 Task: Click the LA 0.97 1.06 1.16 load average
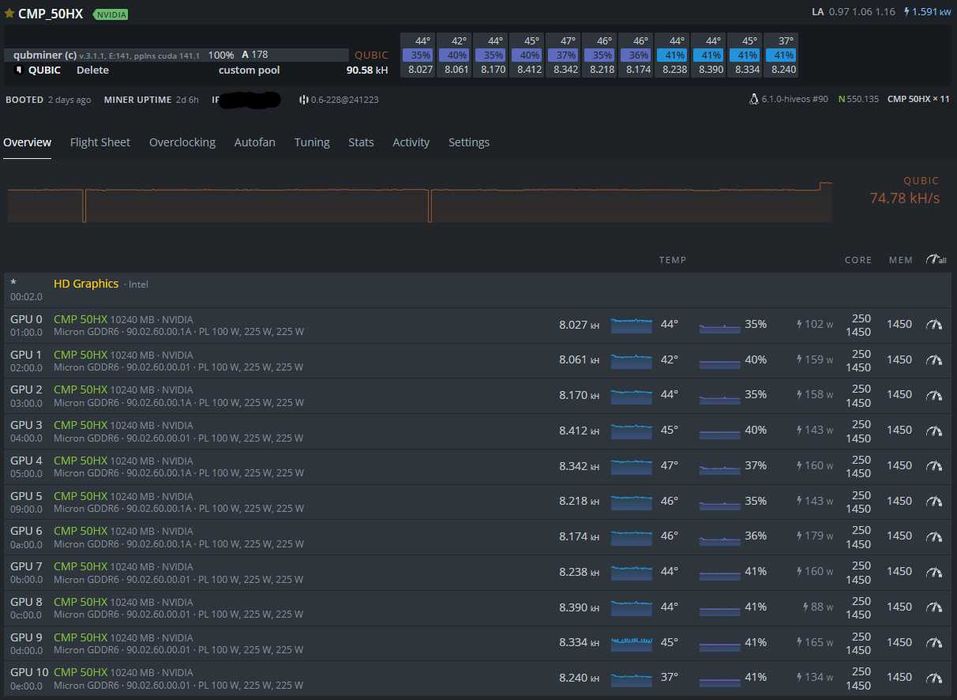pos(853,12)
